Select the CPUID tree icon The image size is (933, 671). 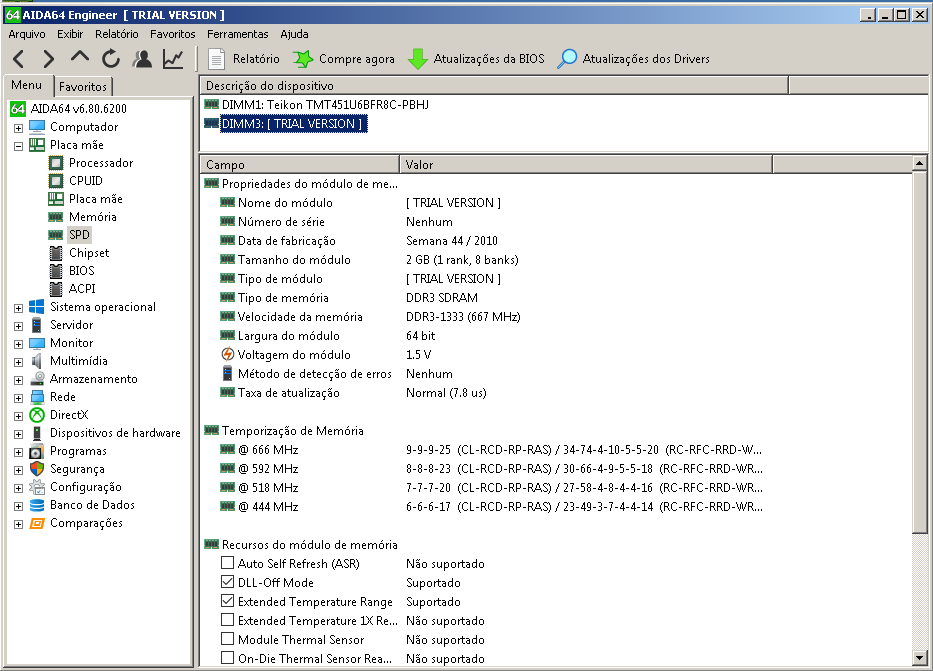click(x=56, y=181)
